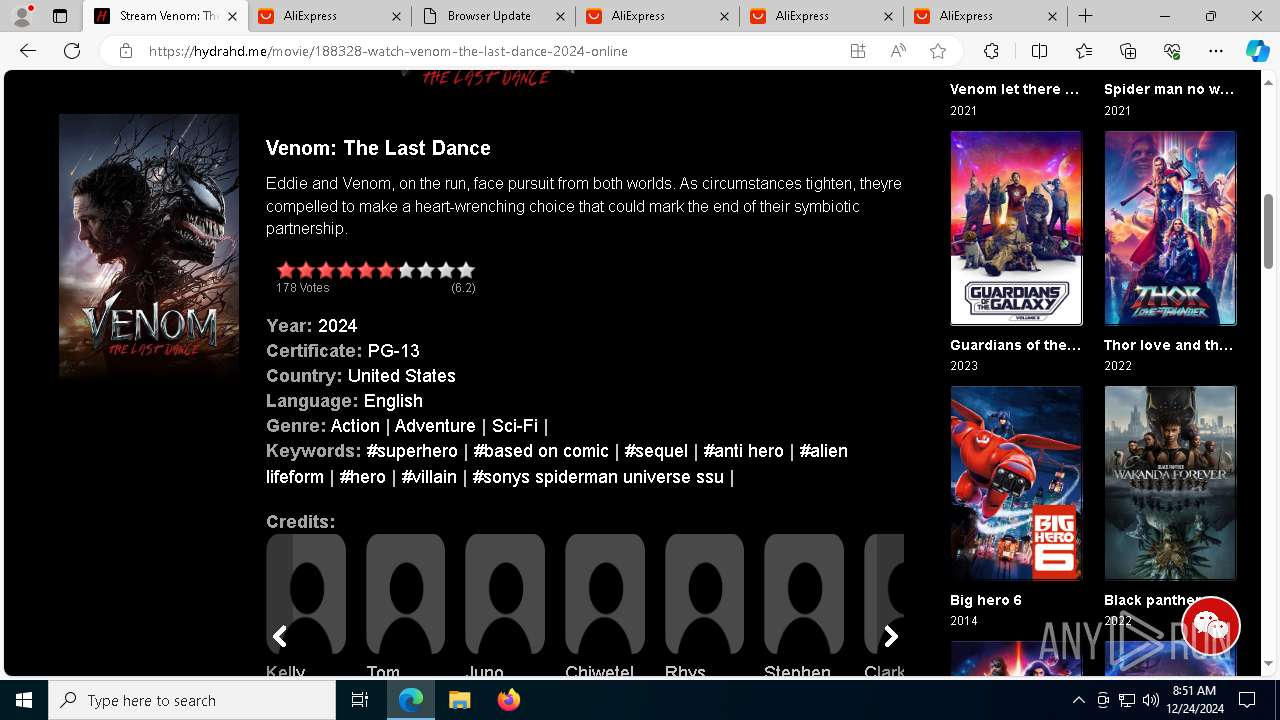Click the Venom: The Last Dance title
Image resolution: width=1280 pixels, height=720 pixels.
click(x=378, y=148)
